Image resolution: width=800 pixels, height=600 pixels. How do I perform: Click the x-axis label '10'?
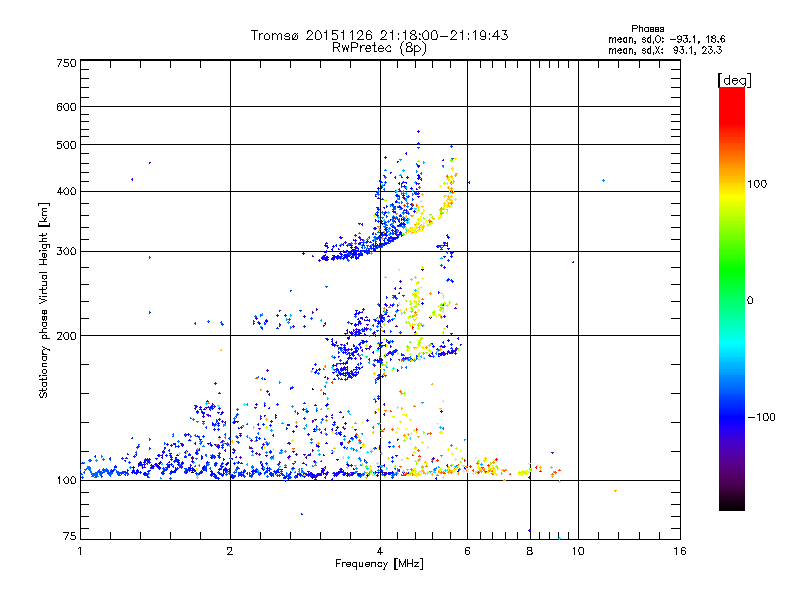click(x=578, y=551)
